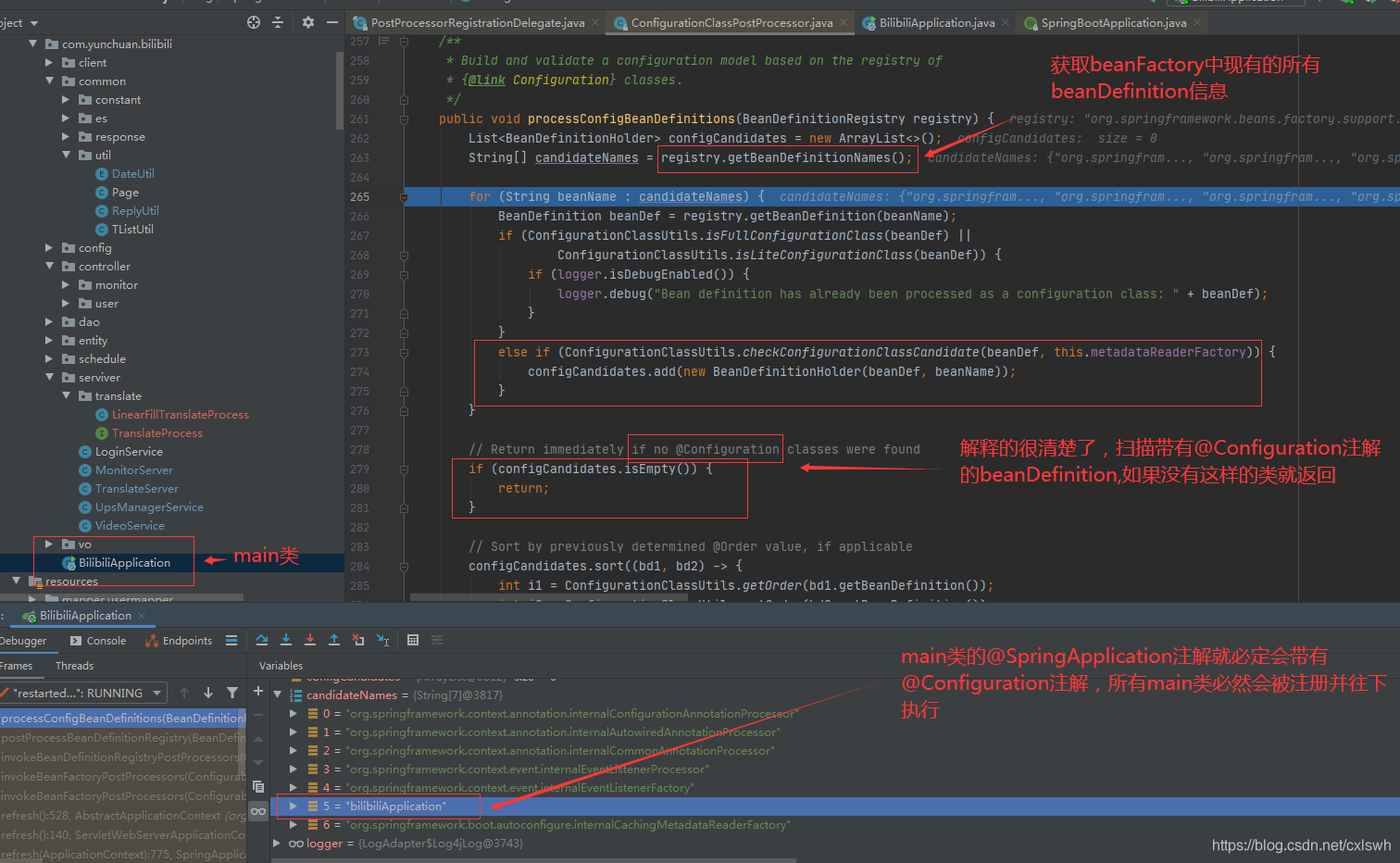The height and width of the screenshot is (863, 1400).
Task: Click the Step Into debugger icon
Action: click(286, 640)
